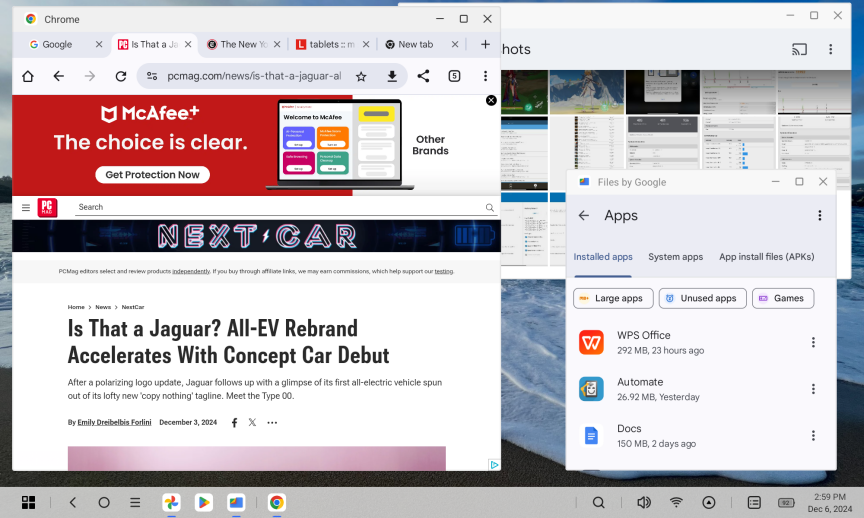Open the News breadcrumb link

pyautogui.click(x=103, y=307)
